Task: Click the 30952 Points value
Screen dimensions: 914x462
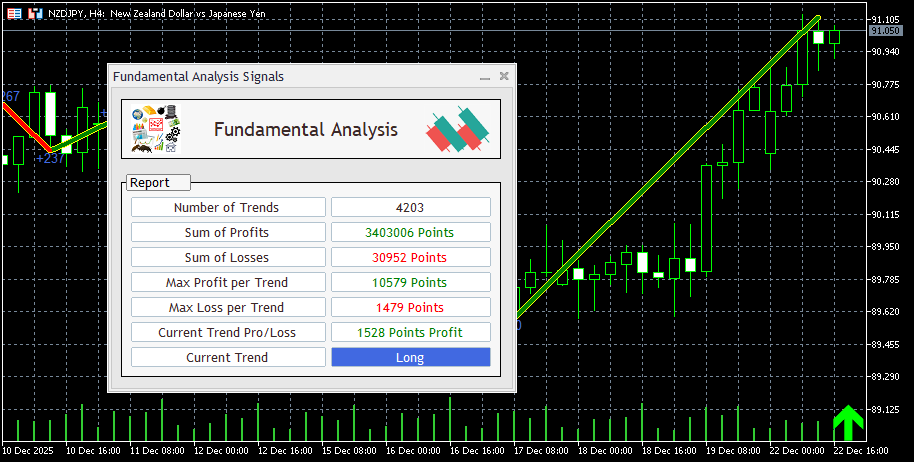Action: tap(410, 258)
